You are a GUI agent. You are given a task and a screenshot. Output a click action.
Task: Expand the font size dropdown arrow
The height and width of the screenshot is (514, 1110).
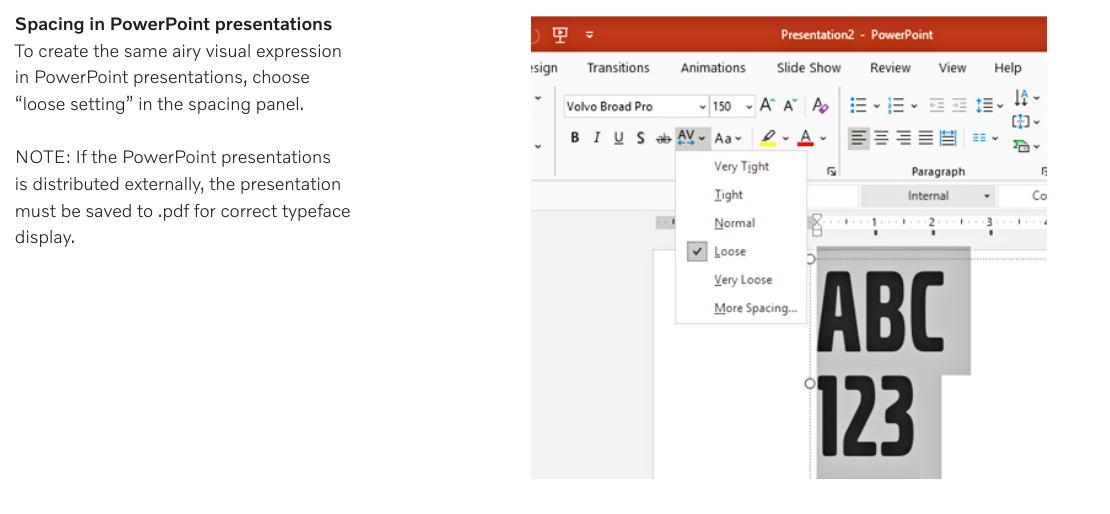[x=750, y=107]
